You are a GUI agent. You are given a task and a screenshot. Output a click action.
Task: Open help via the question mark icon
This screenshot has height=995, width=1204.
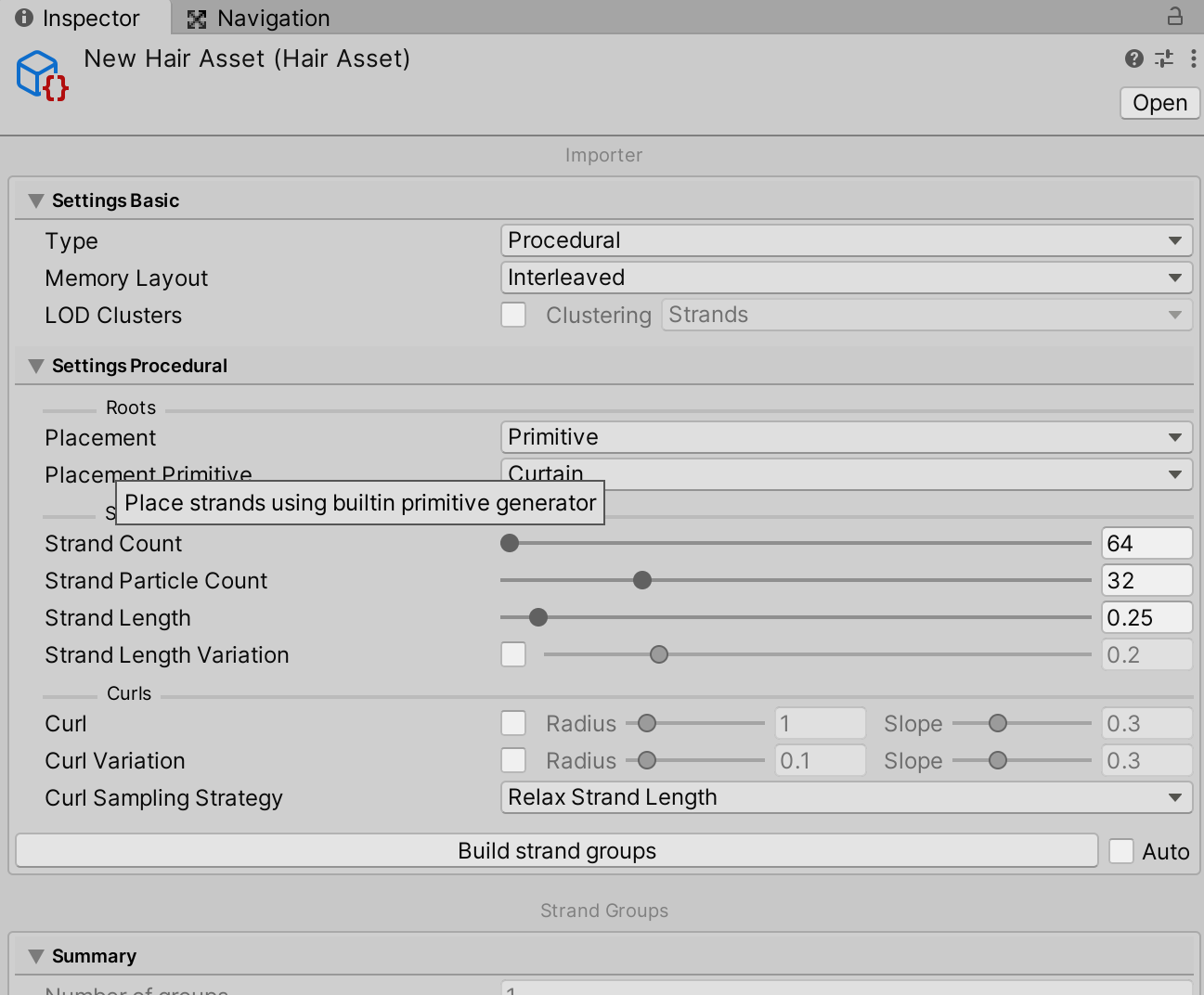1133,58
